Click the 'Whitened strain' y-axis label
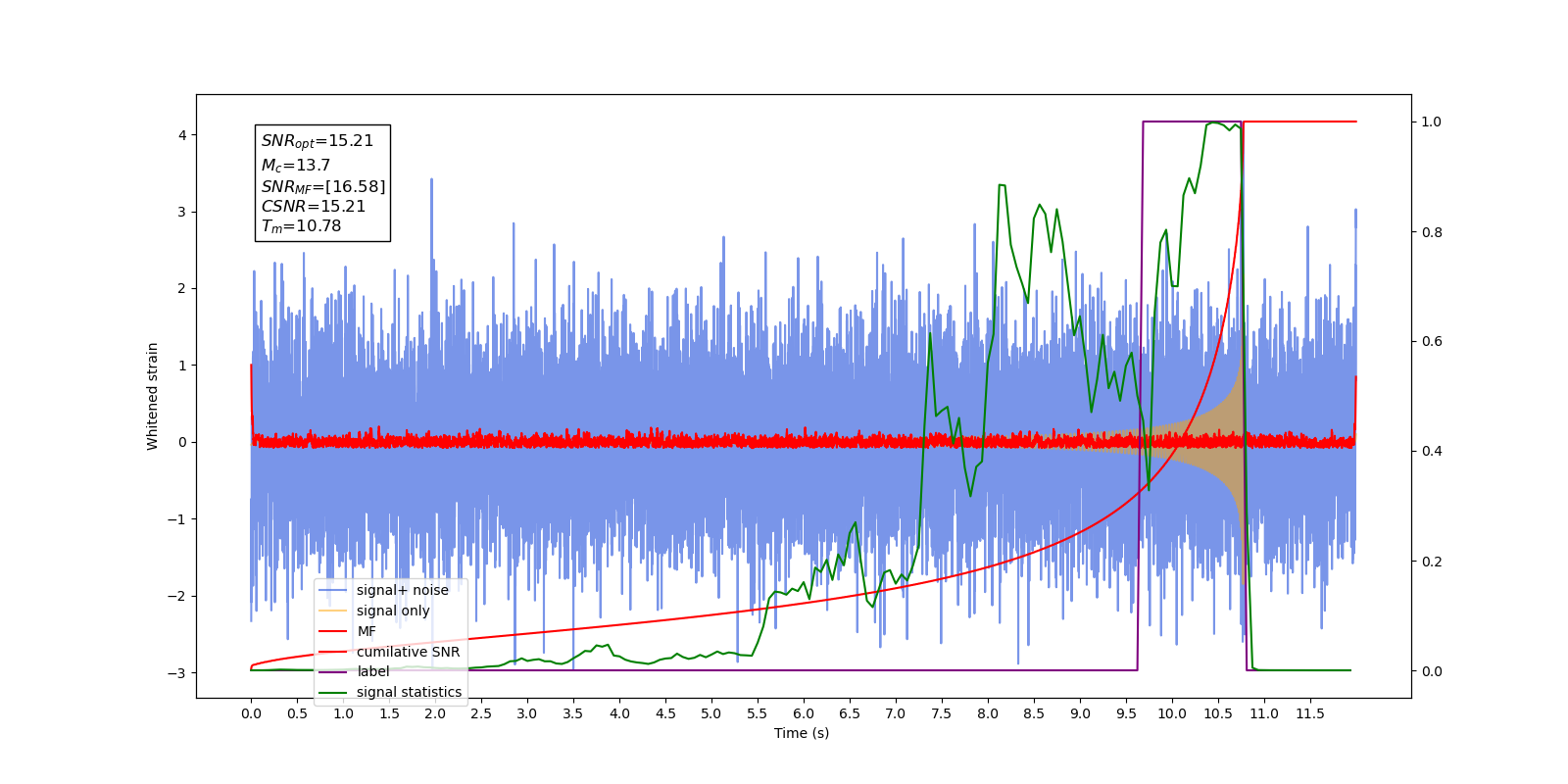This screenshot has width=1568, height=784. (152, 396)
